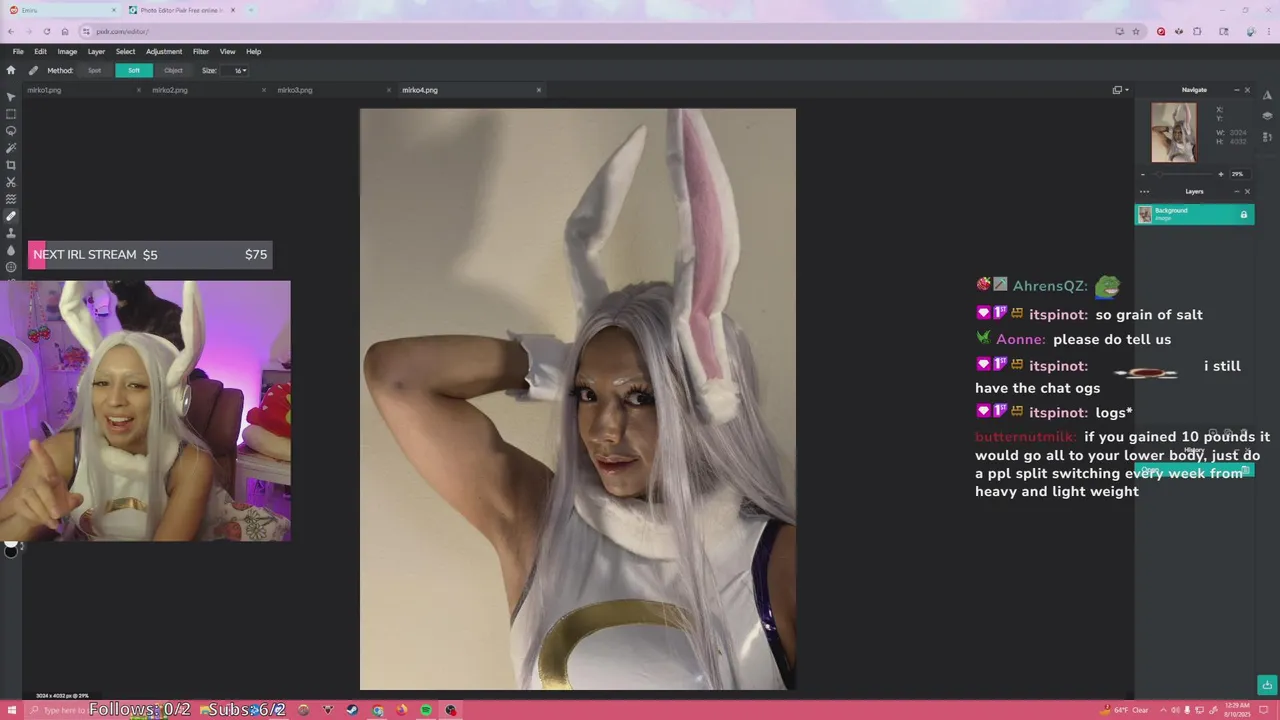This screenshot has height=720, width=1280.
Task: Open the Adjustment menu
Action: tap(164, 51)
